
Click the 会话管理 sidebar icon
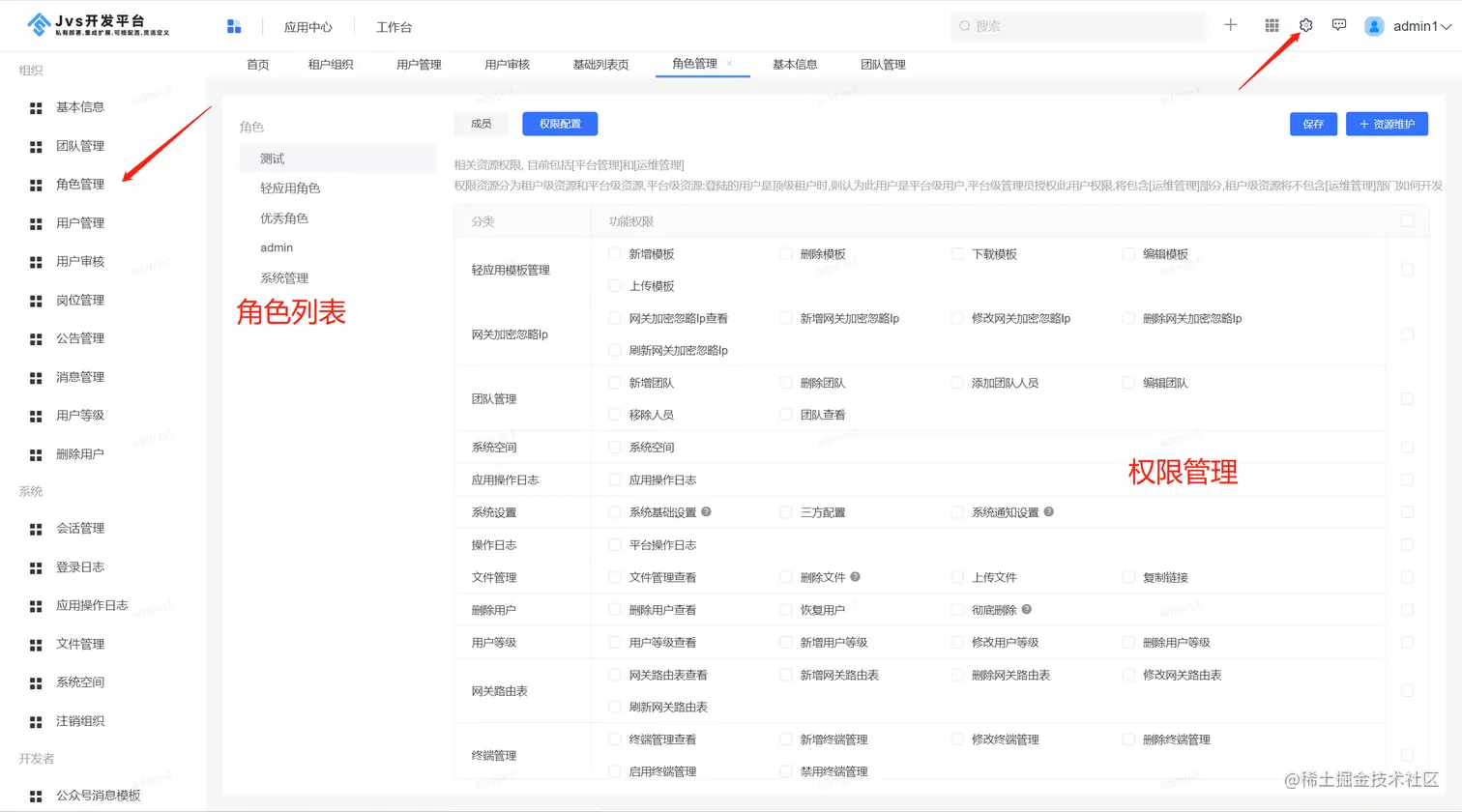tap(36, 529)
